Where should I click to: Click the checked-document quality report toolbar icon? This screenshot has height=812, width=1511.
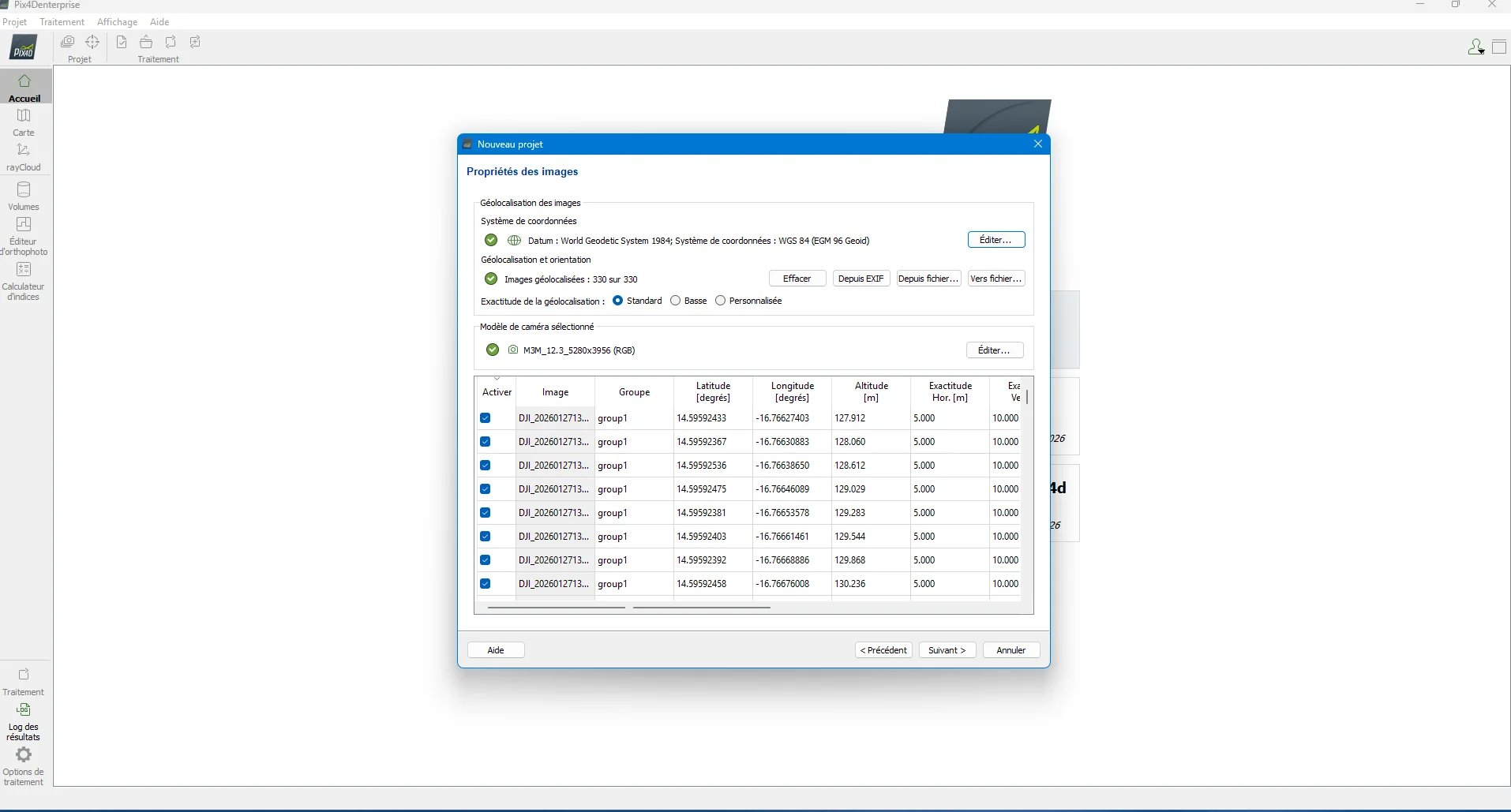pyautogui.click(x=122, y=42)
